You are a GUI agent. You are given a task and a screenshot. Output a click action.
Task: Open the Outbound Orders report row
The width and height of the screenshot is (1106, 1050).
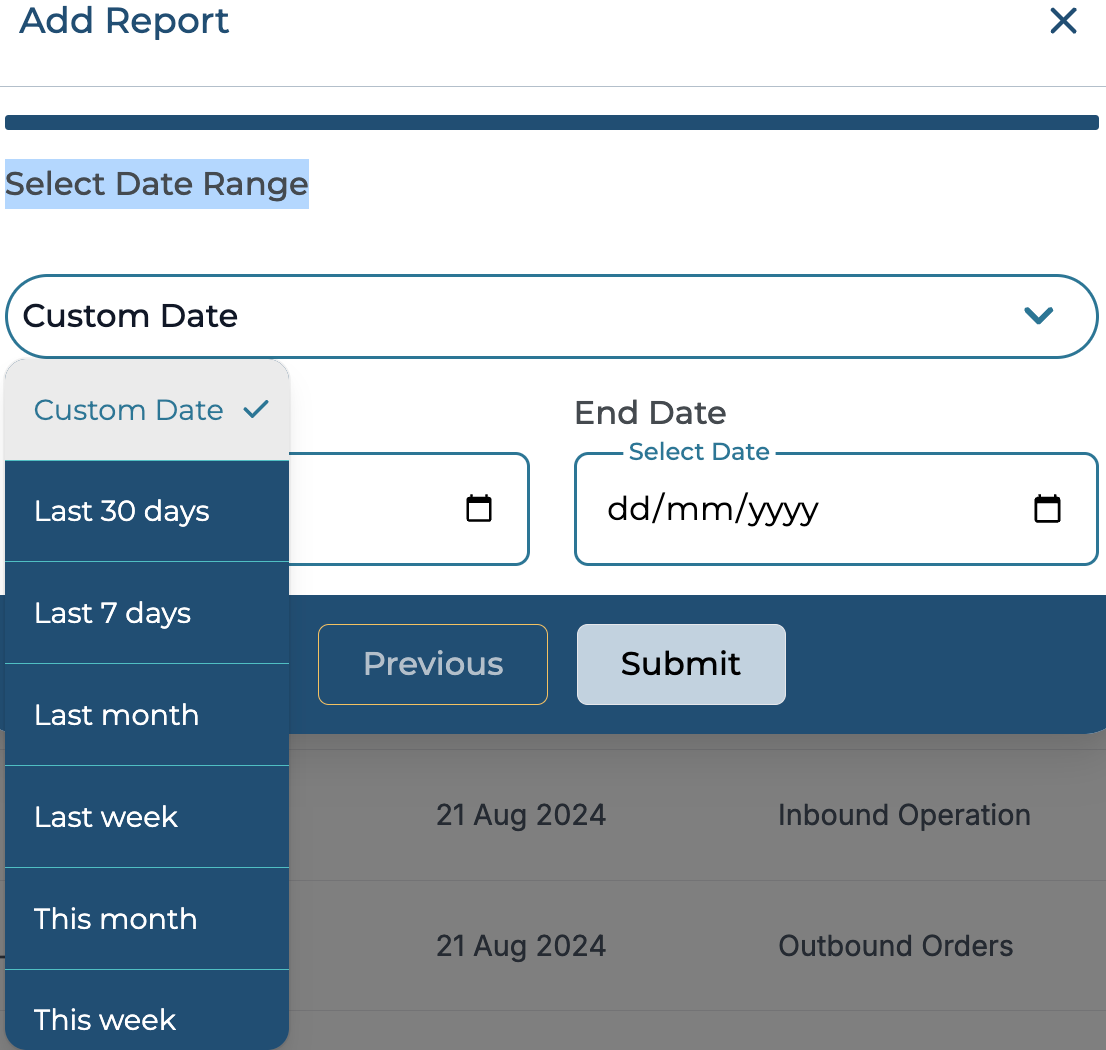coord(895,946)
